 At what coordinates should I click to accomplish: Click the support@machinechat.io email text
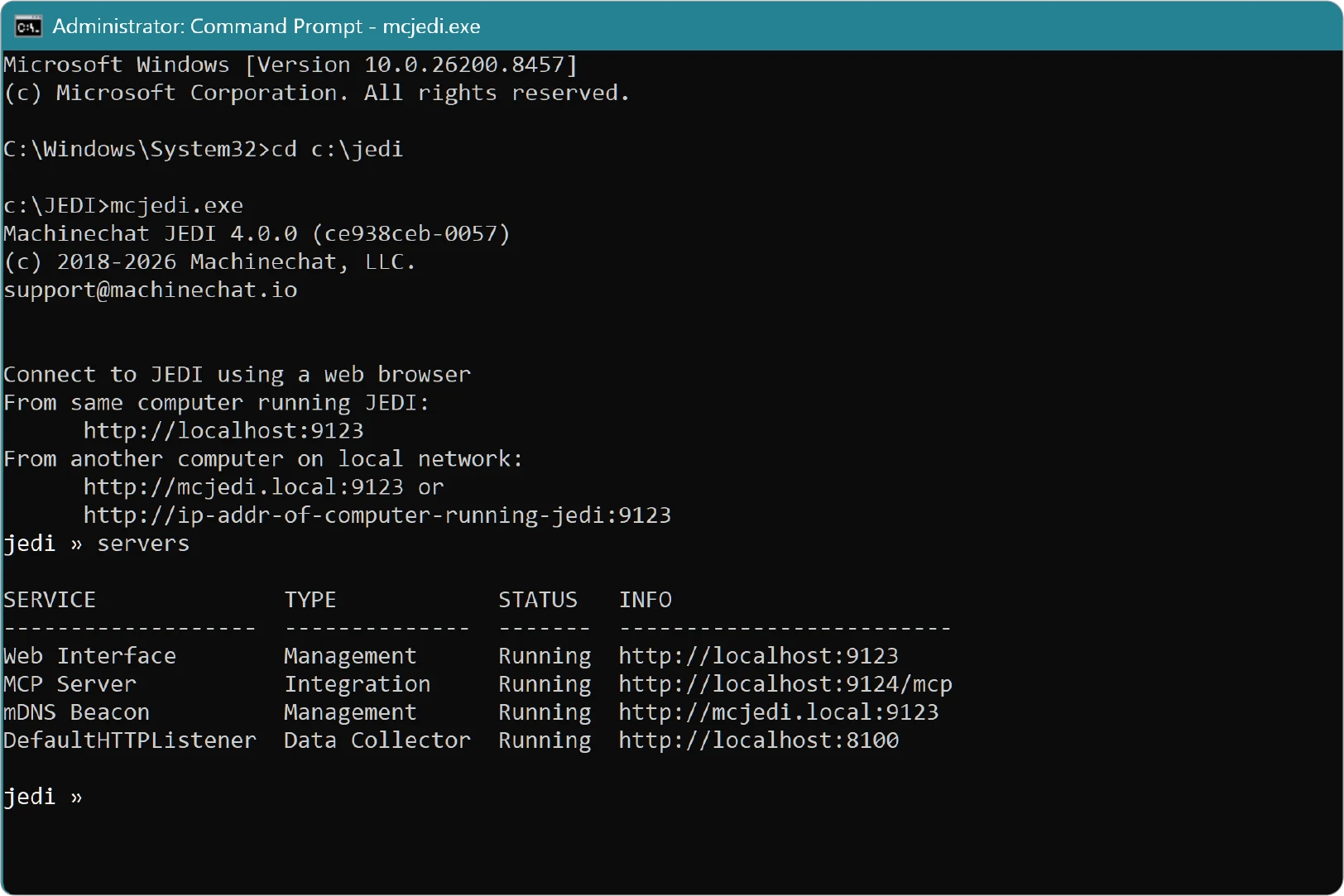(151, 290)
